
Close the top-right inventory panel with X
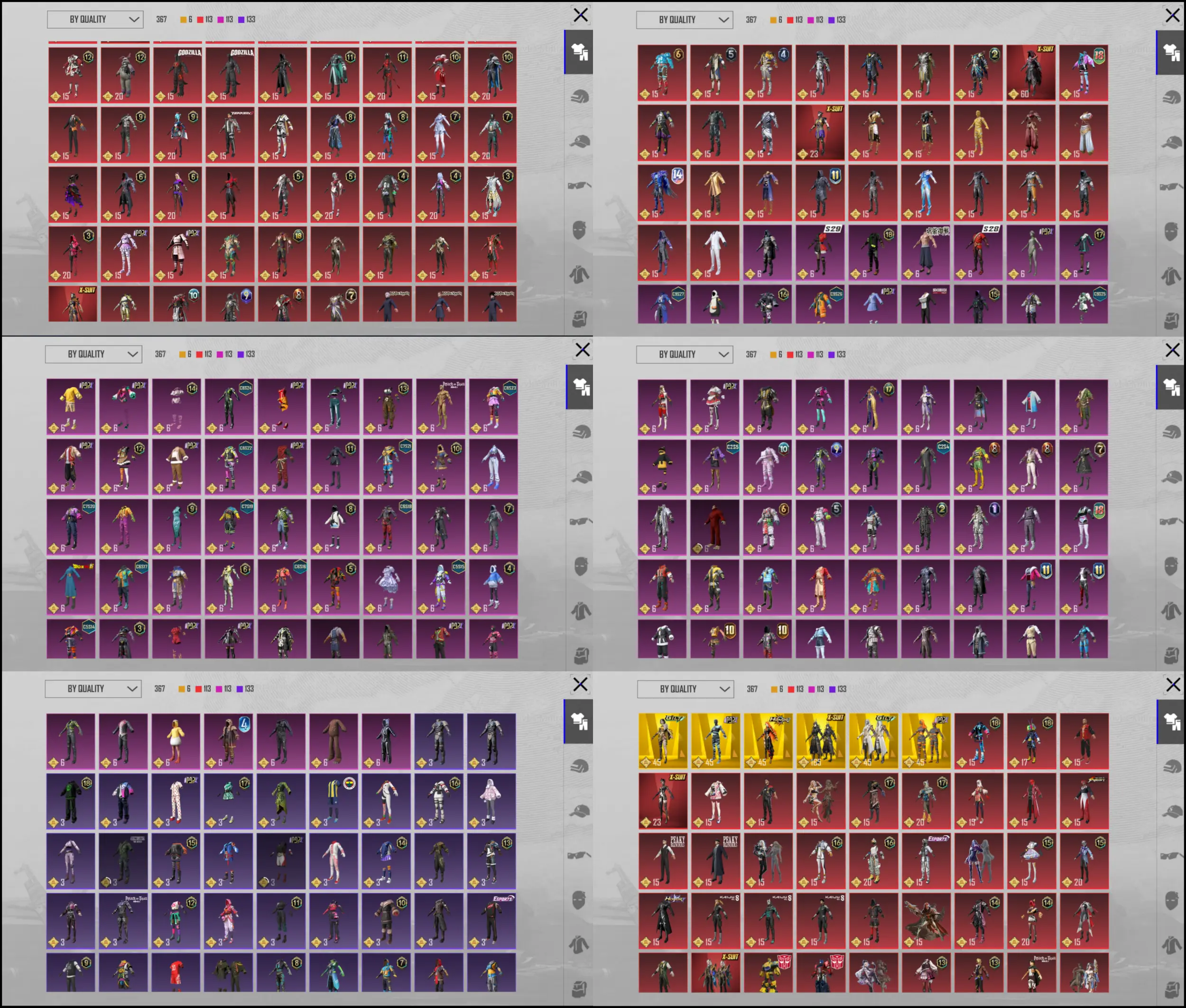pyautogui.click(x=1172, y=15)
